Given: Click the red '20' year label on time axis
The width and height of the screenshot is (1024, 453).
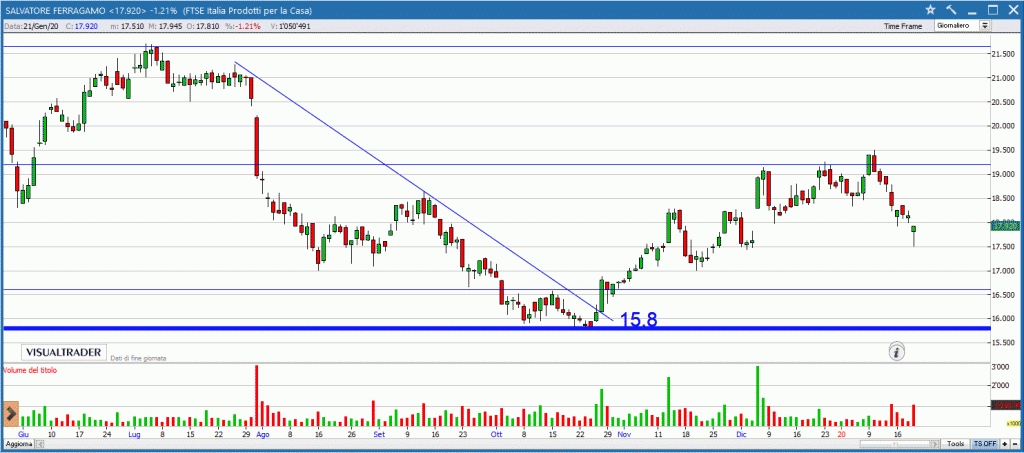Looking at the screenshot, I should (x=842, y=434).
